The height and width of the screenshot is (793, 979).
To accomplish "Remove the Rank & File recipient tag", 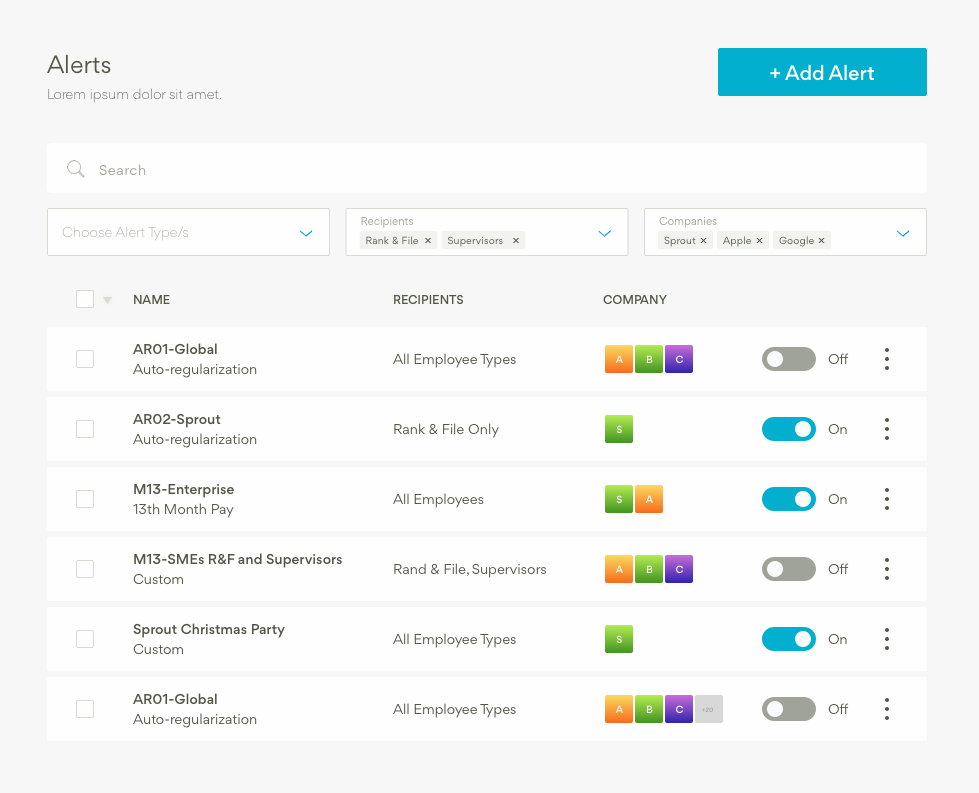I will tap(428, 241).
